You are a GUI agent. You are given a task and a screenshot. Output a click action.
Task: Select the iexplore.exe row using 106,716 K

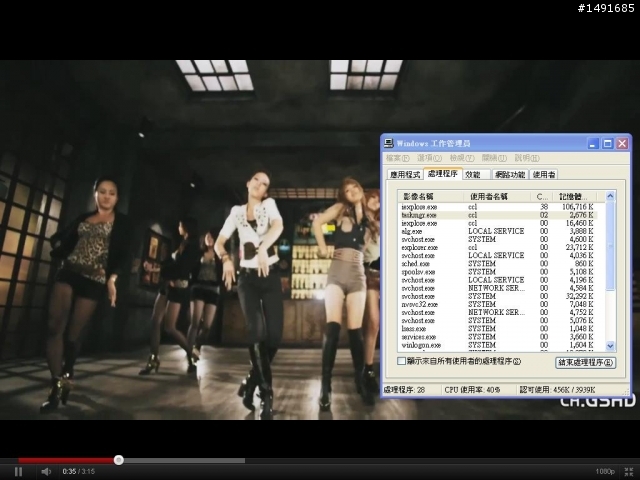coord(498,207)
